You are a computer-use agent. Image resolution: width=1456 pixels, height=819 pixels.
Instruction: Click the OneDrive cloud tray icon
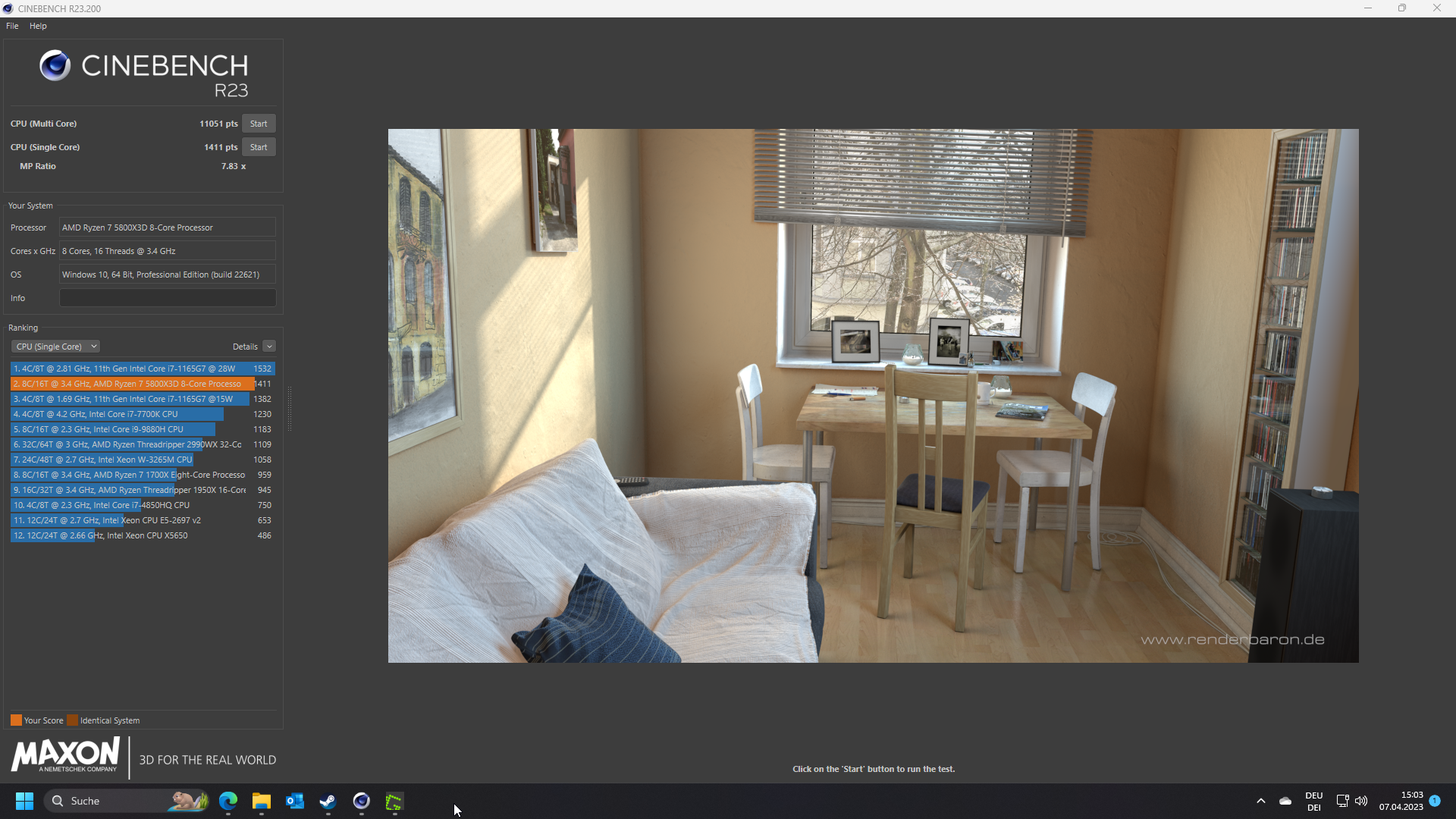(x=1285, y=801)
